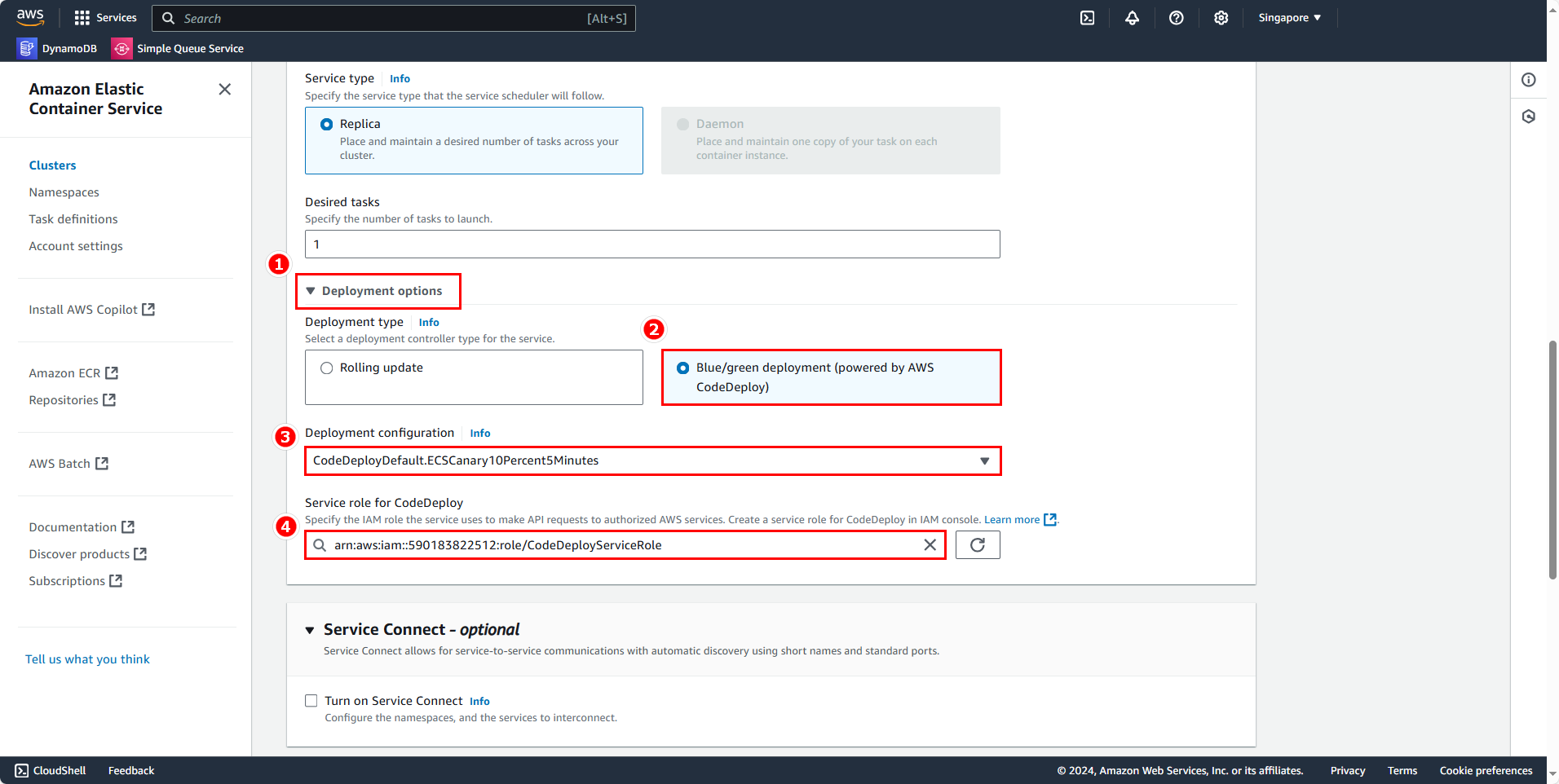Open the hexagon icon panel on right edge
The height and width of the screenshot is (784, 1559).
point(1528,117)
